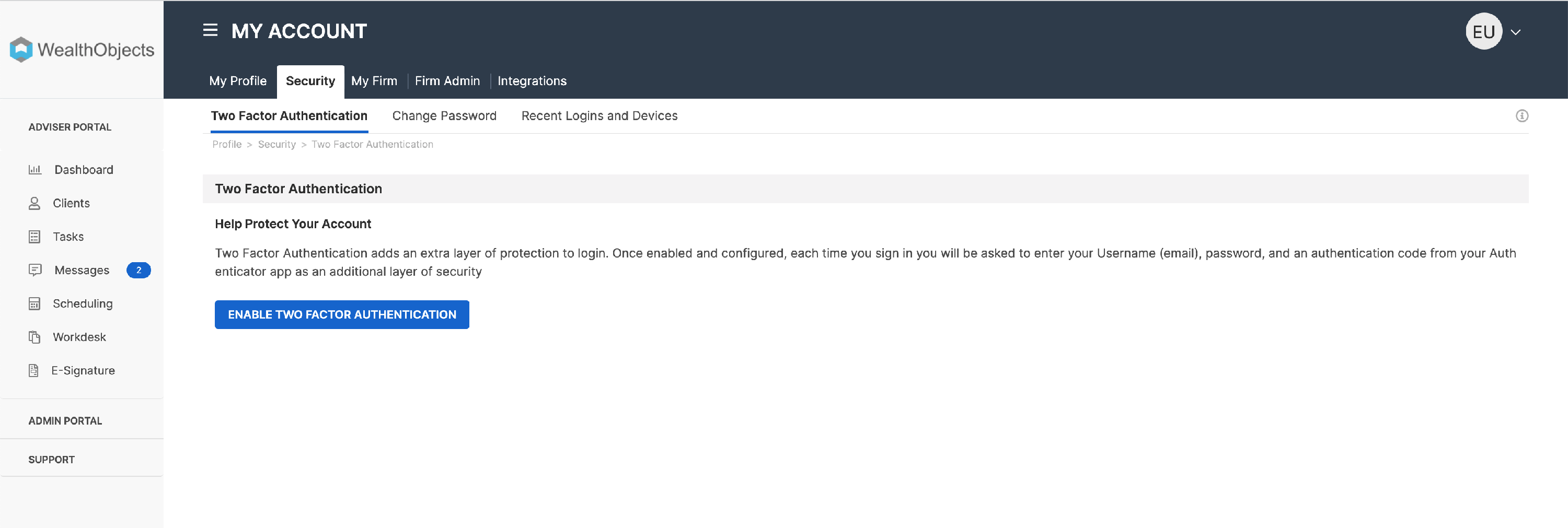1568x528 pixels.
Task: Click the Tasks list icon
Action: point(34,237)
